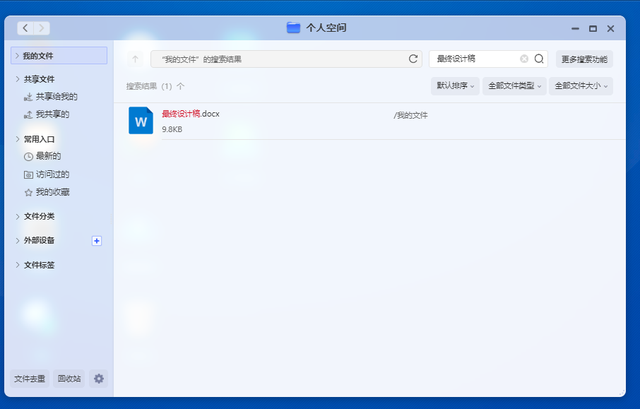640x409 pixels.
Task: Open 共享给我的 in the sidebar
Action: click(56, 97)
